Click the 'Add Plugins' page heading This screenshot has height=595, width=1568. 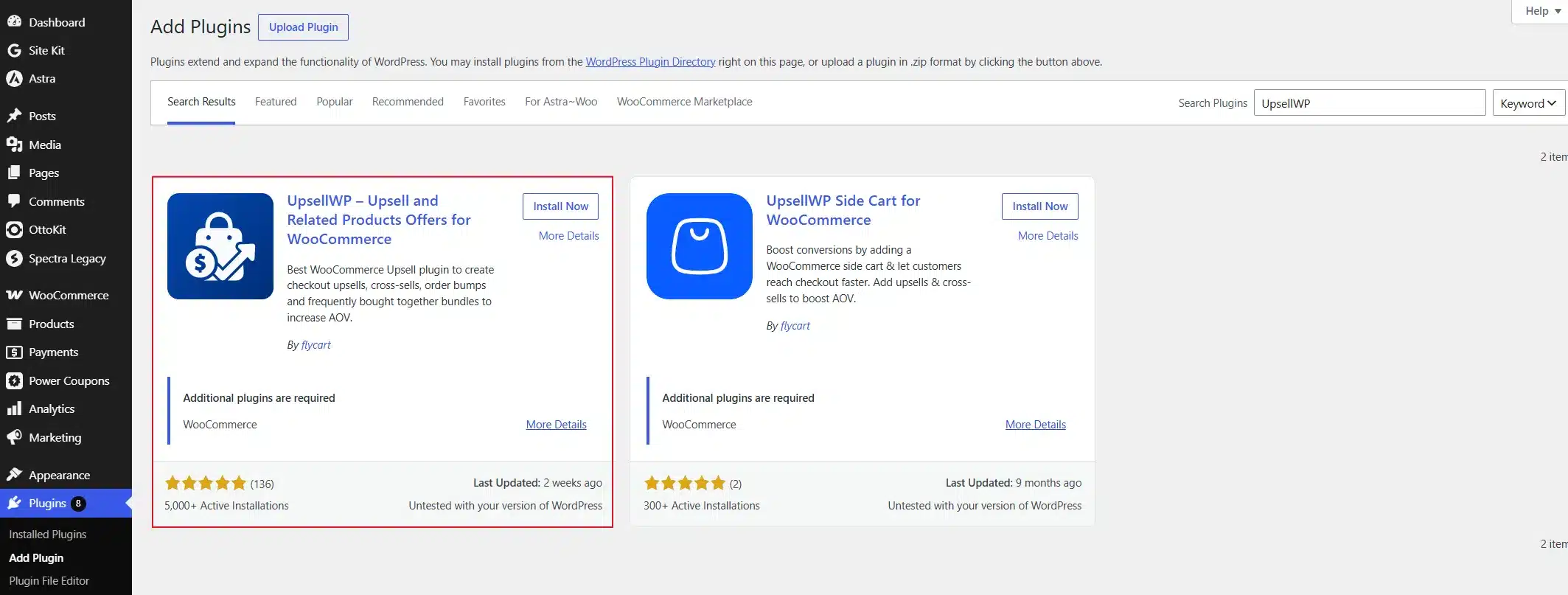click(201, 27)
